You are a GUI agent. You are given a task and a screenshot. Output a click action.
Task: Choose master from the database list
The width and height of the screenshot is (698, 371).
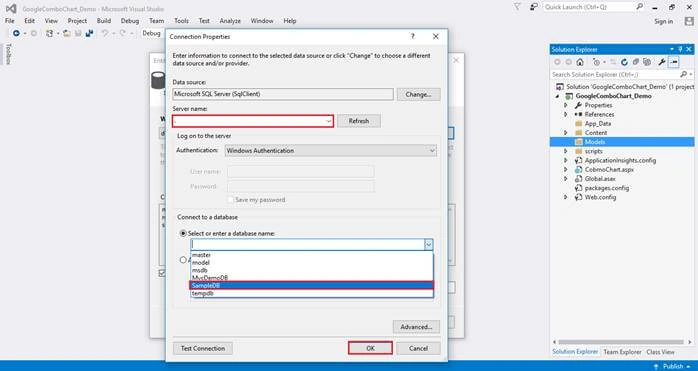[312, 255]
